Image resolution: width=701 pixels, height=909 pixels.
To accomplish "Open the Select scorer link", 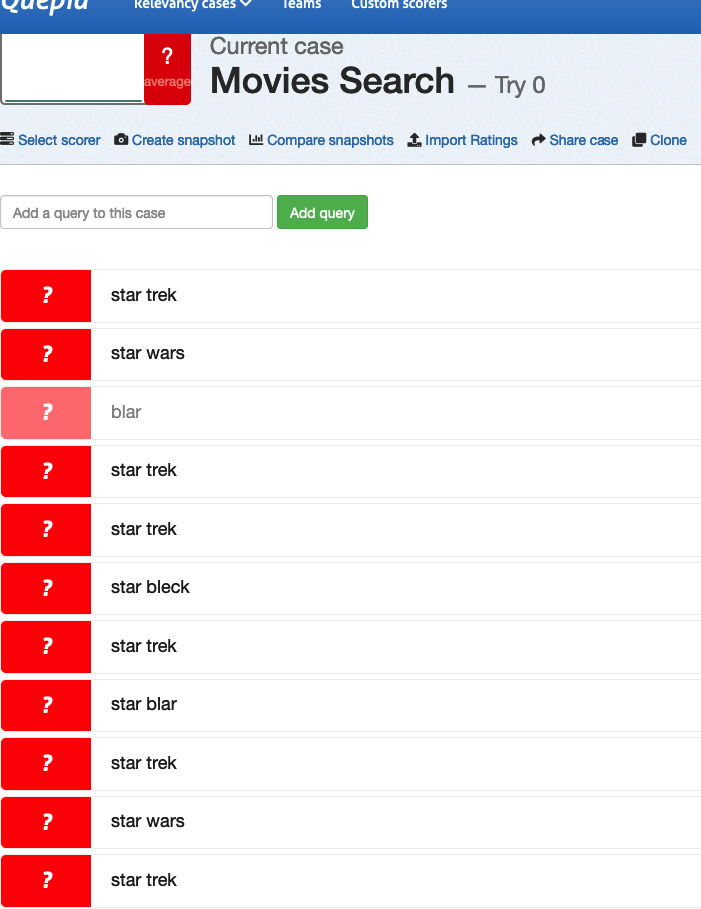I will pos(59,140).
